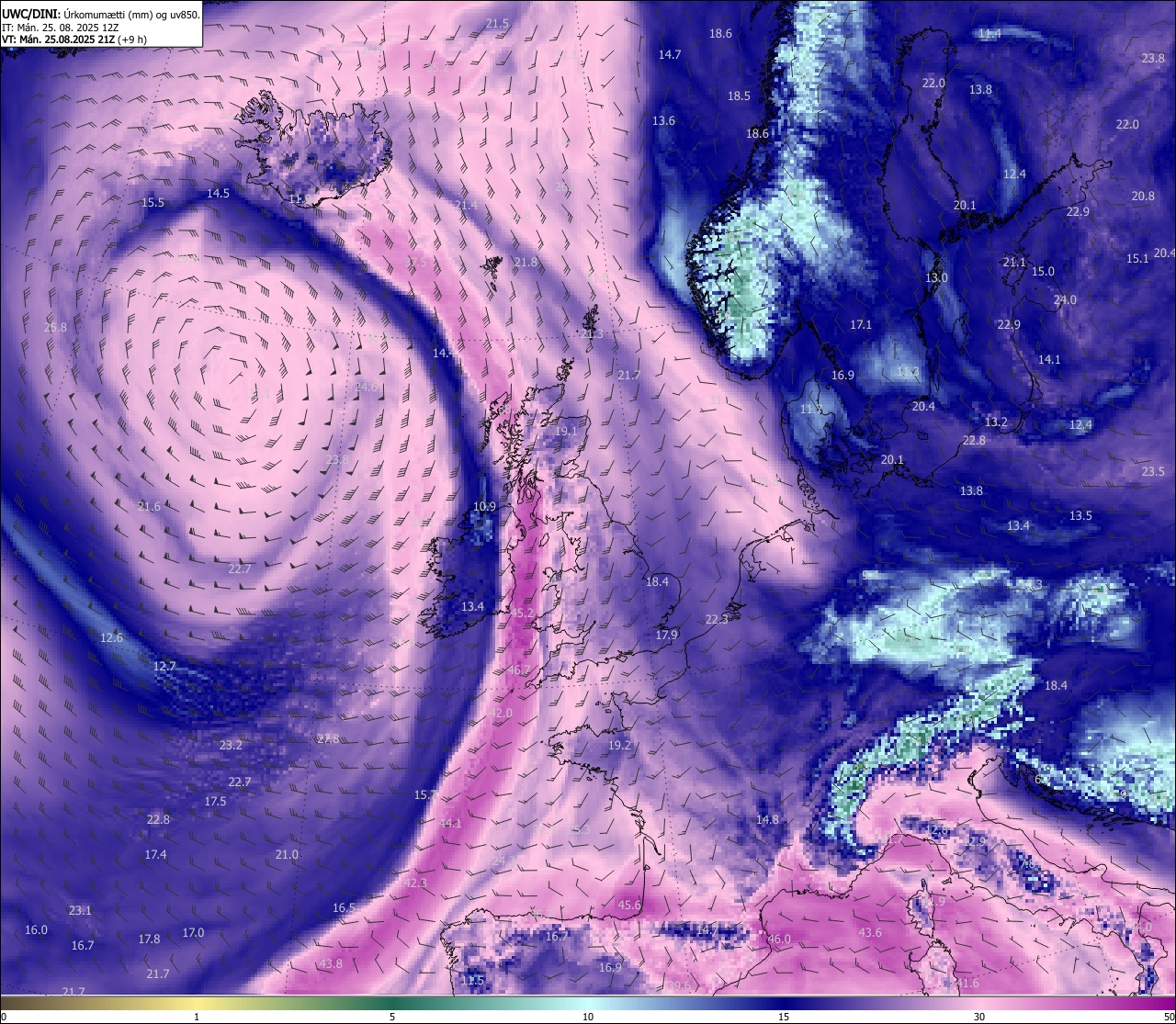Click the "1" tick label on the legend
Viewport: 1176px width, 1024px height.
point(197,1017)
